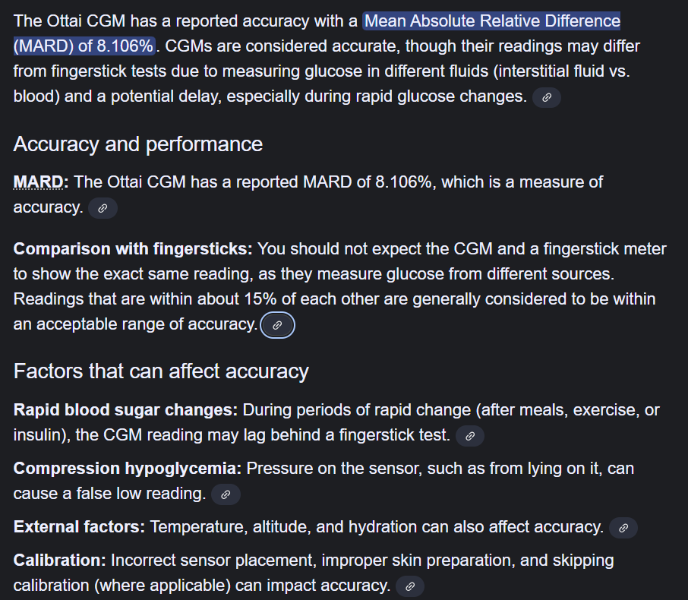Click the highlighted 'Mean Absolute Relative Difference' text

pos(492,21)
